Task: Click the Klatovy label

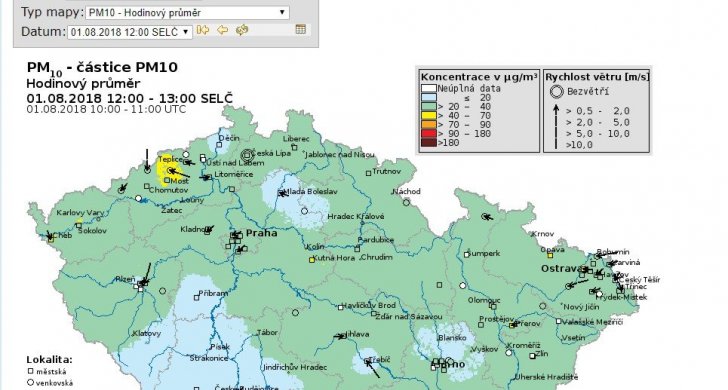Action: click(147, 333)
